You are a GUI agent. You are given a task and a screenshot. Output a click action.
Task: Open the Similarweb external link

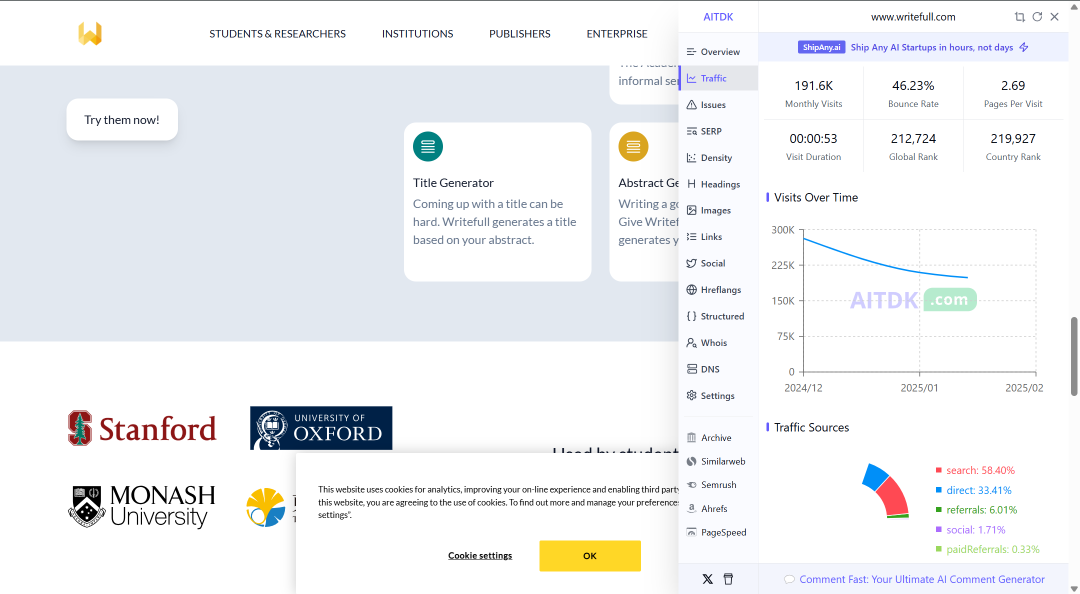(x=718, y=461)
